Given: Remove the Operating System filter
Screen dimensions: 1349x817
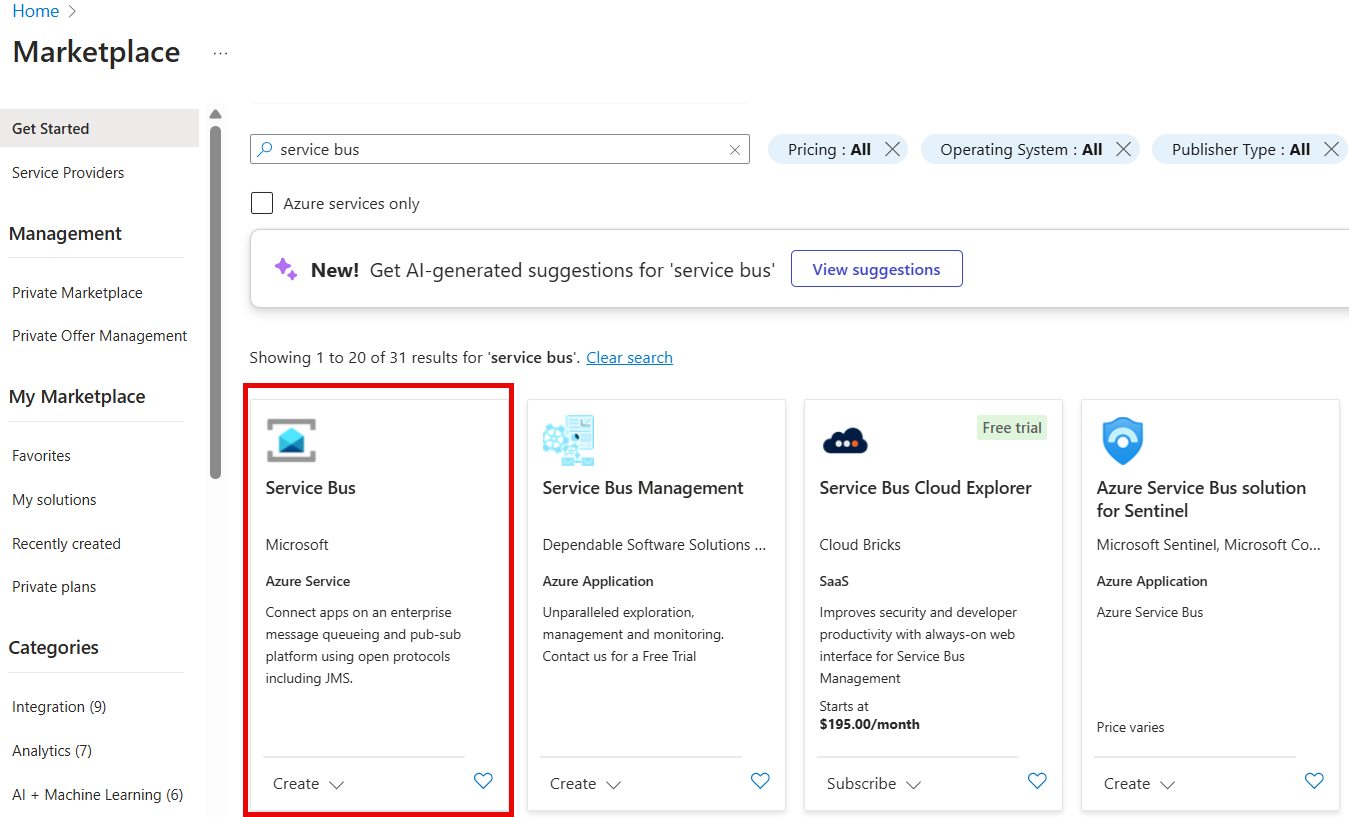Looking at the screenshot, I should point(1123,149).
